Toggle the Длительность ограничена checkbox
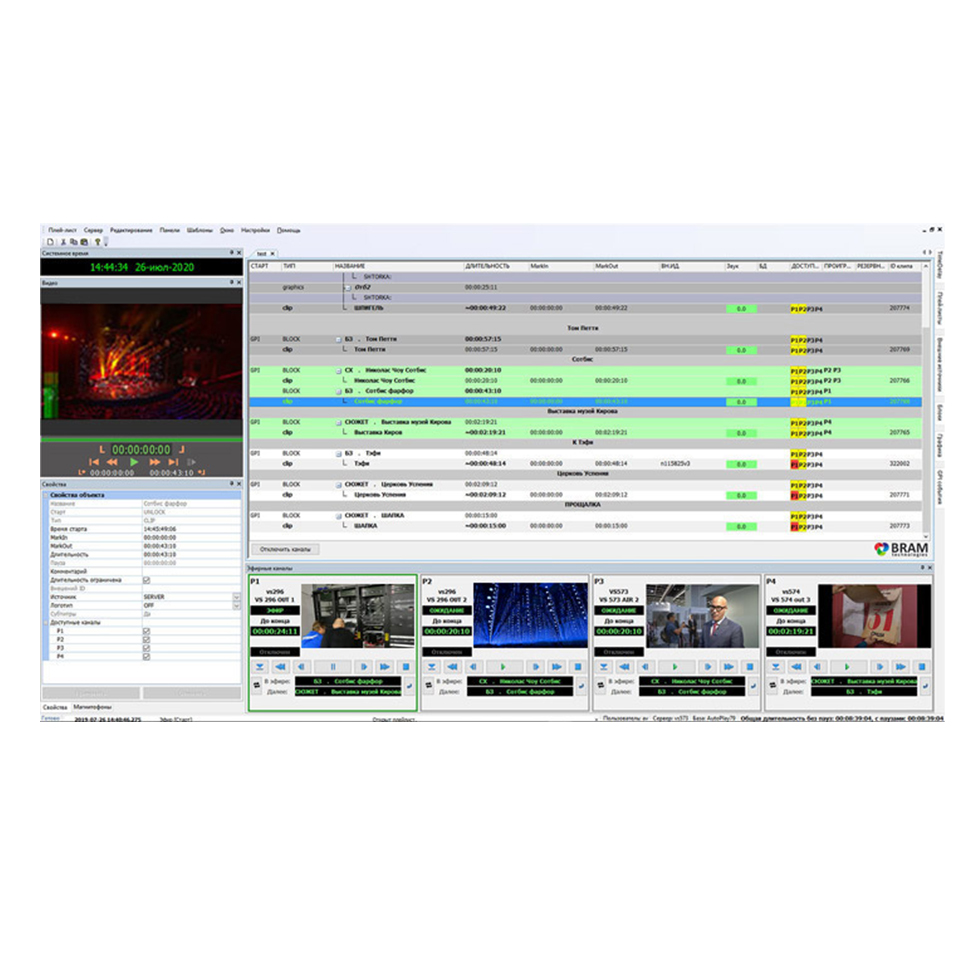 145,579
